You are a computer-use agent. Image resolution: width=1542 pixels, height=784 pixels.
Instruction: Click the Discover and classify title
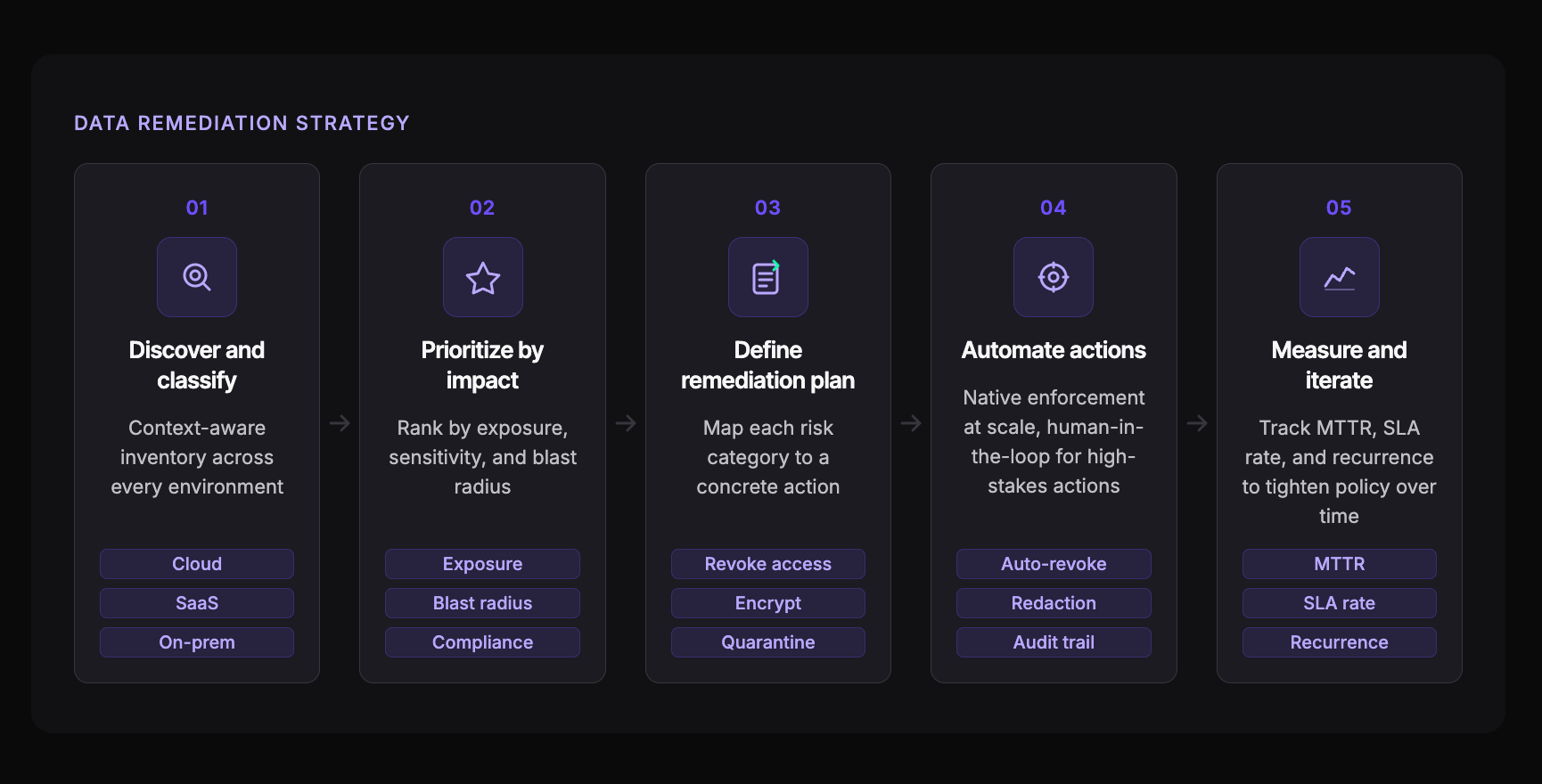point(197,365)
